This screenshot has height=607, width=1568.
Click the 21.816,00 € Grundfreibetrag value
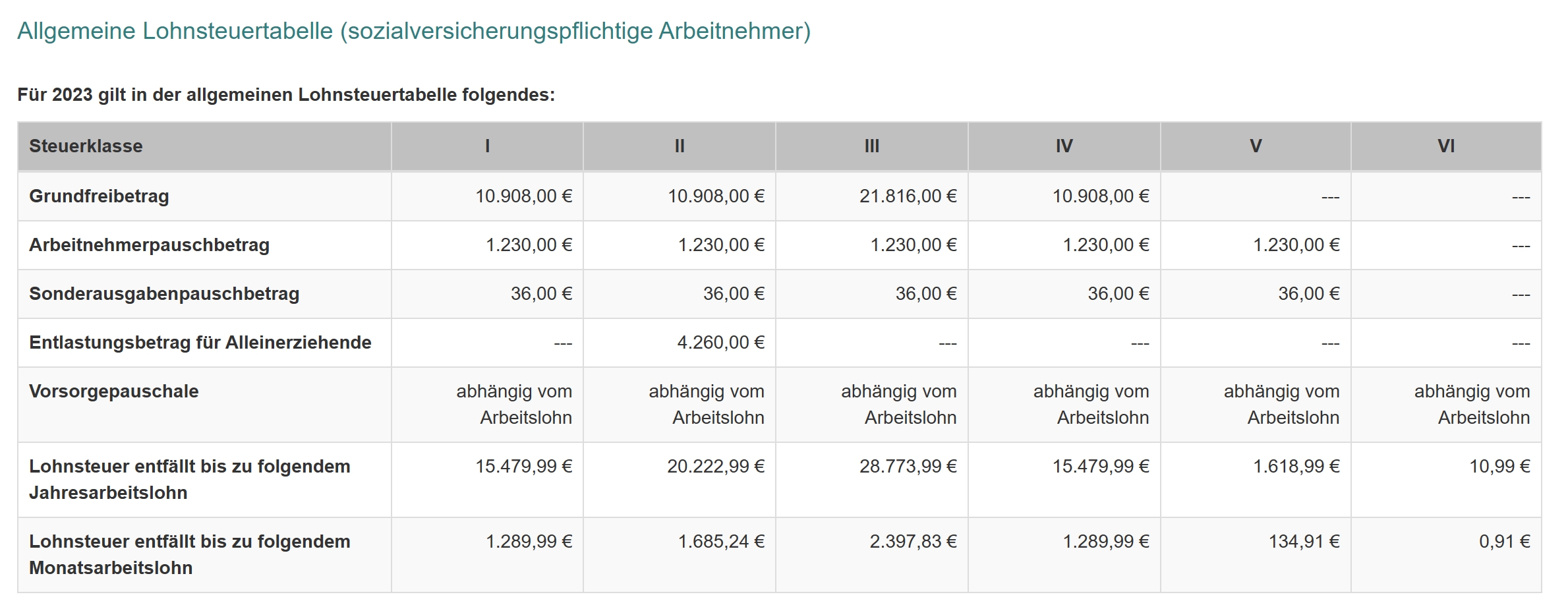pos(908,196)
